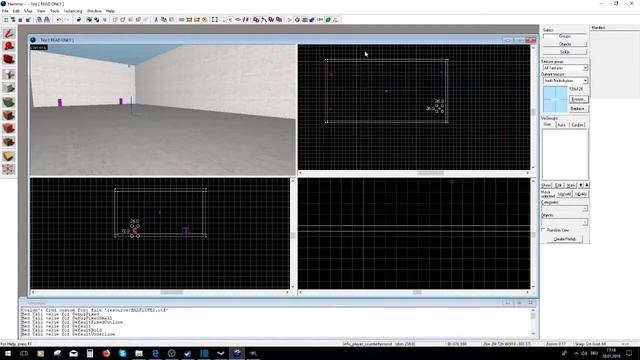Select the Clipping tool in left toolbar
The height and width of the screenshot is (360, 640).
(8, 156)
